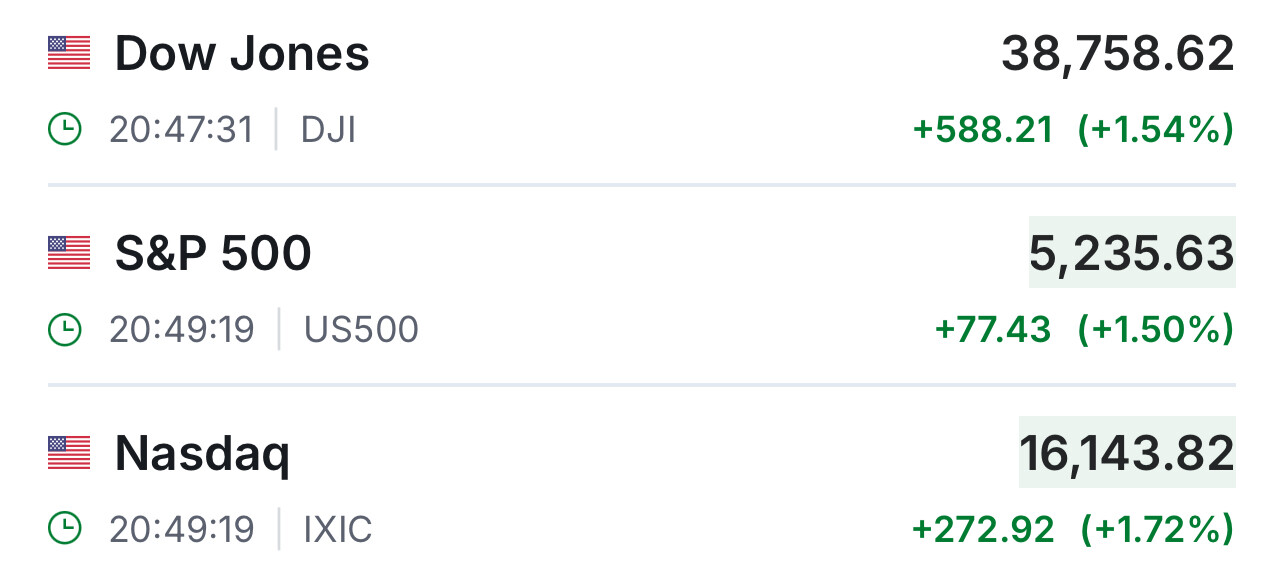Click the US flag beside Dow Jones
1284x564 pixels.
69,53
